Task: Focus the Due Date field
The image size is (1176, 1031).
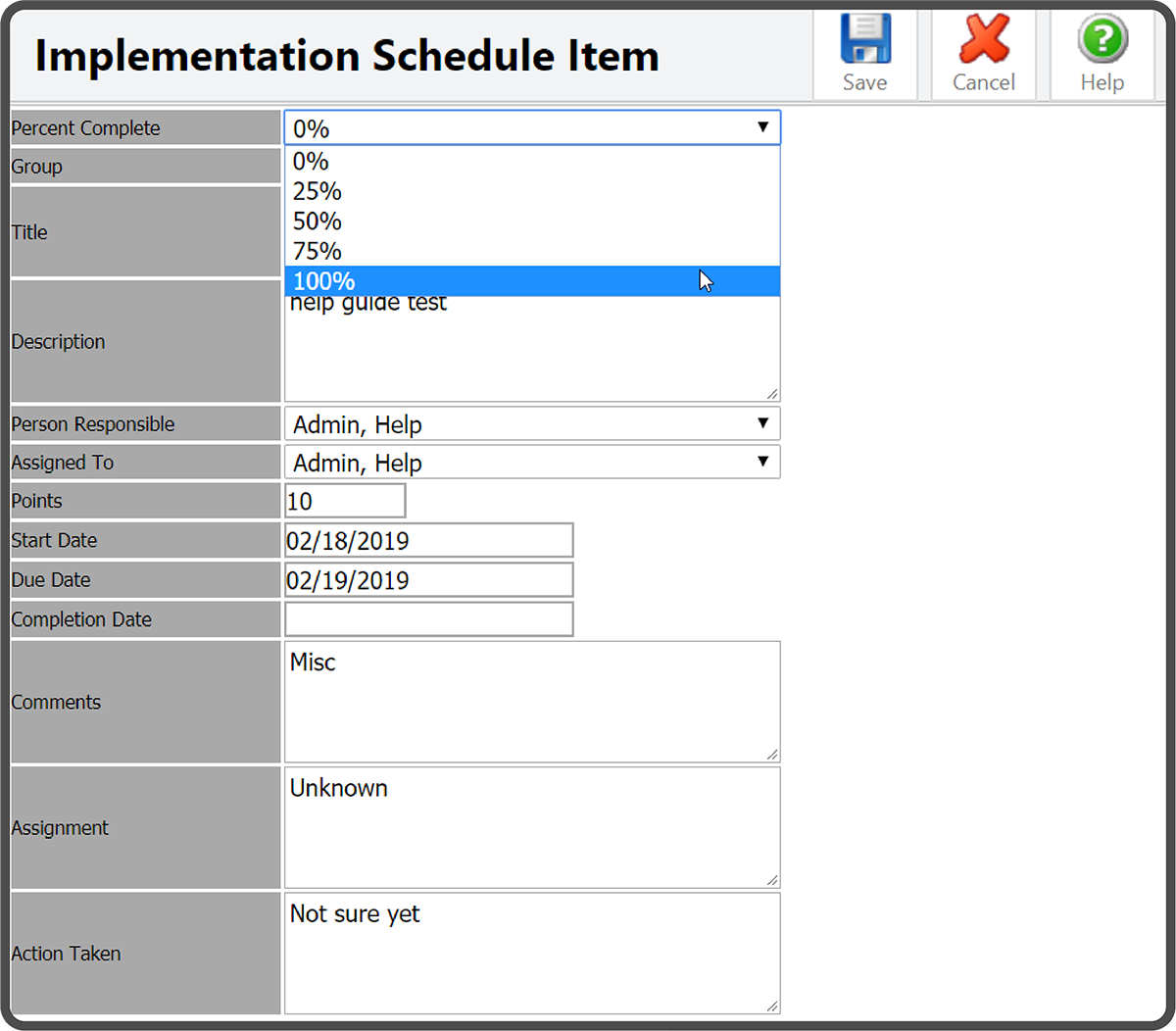Action: (x=428, y=580)
